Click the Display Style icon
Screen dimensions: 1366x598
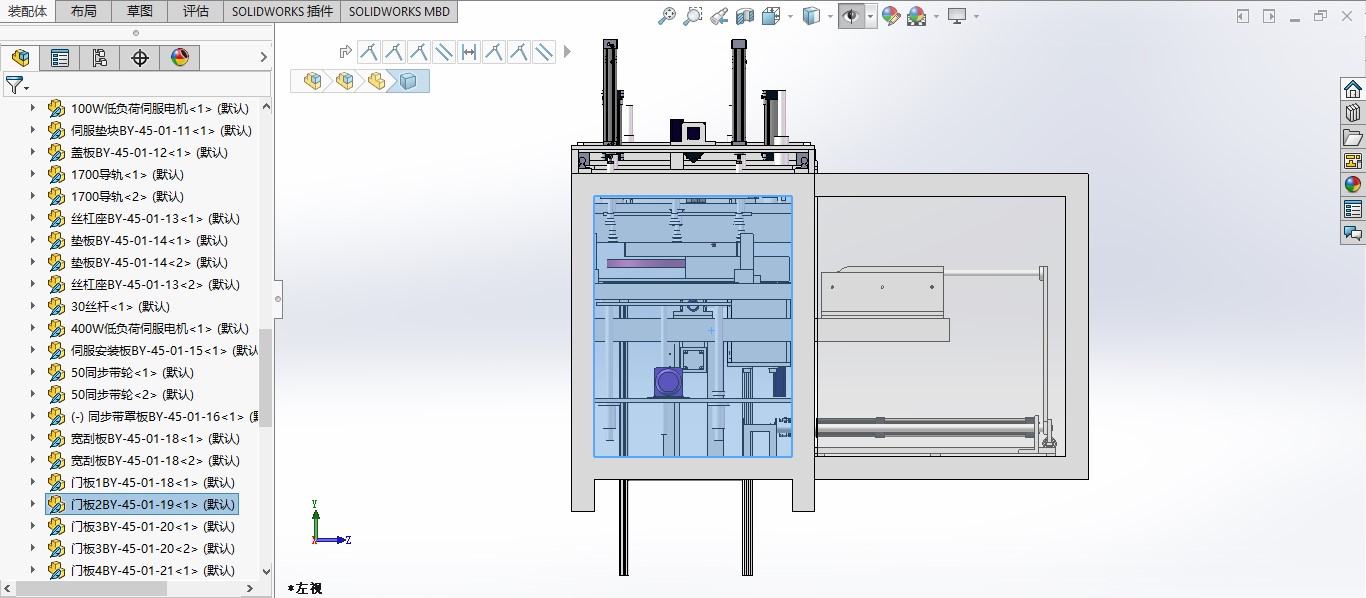pos(812,16)
